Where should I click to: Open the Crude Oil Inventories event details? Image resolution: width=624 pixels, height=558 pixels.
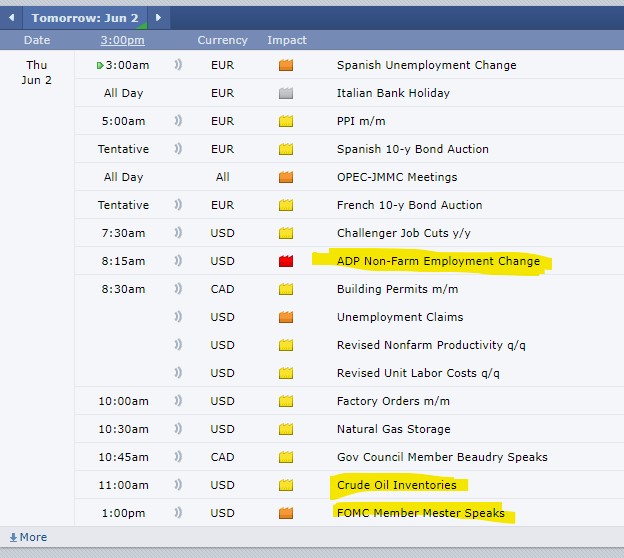click(397, 485)
